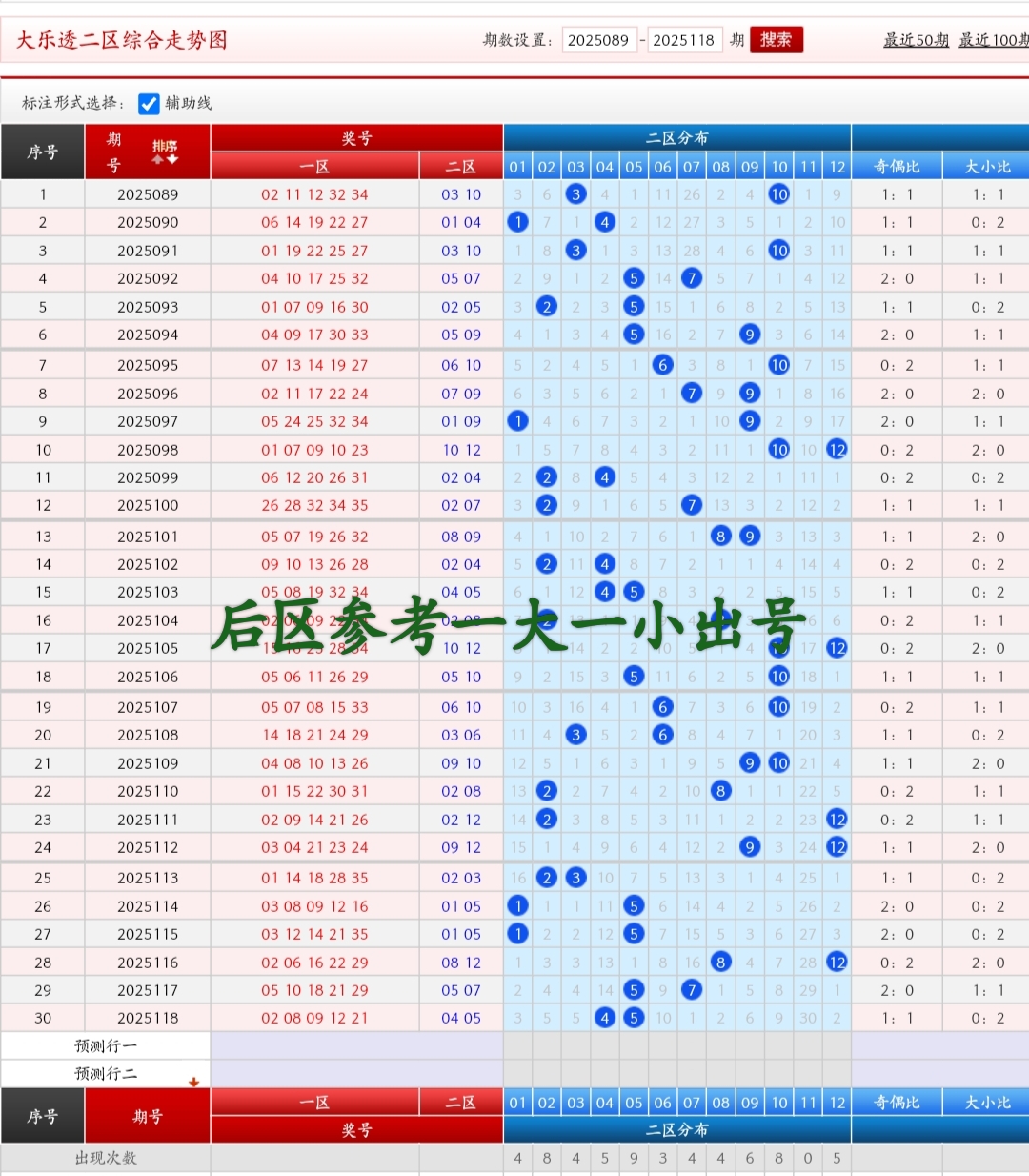
Task: Click the sort descending arrow under 排序
Action: pos(172,159)
